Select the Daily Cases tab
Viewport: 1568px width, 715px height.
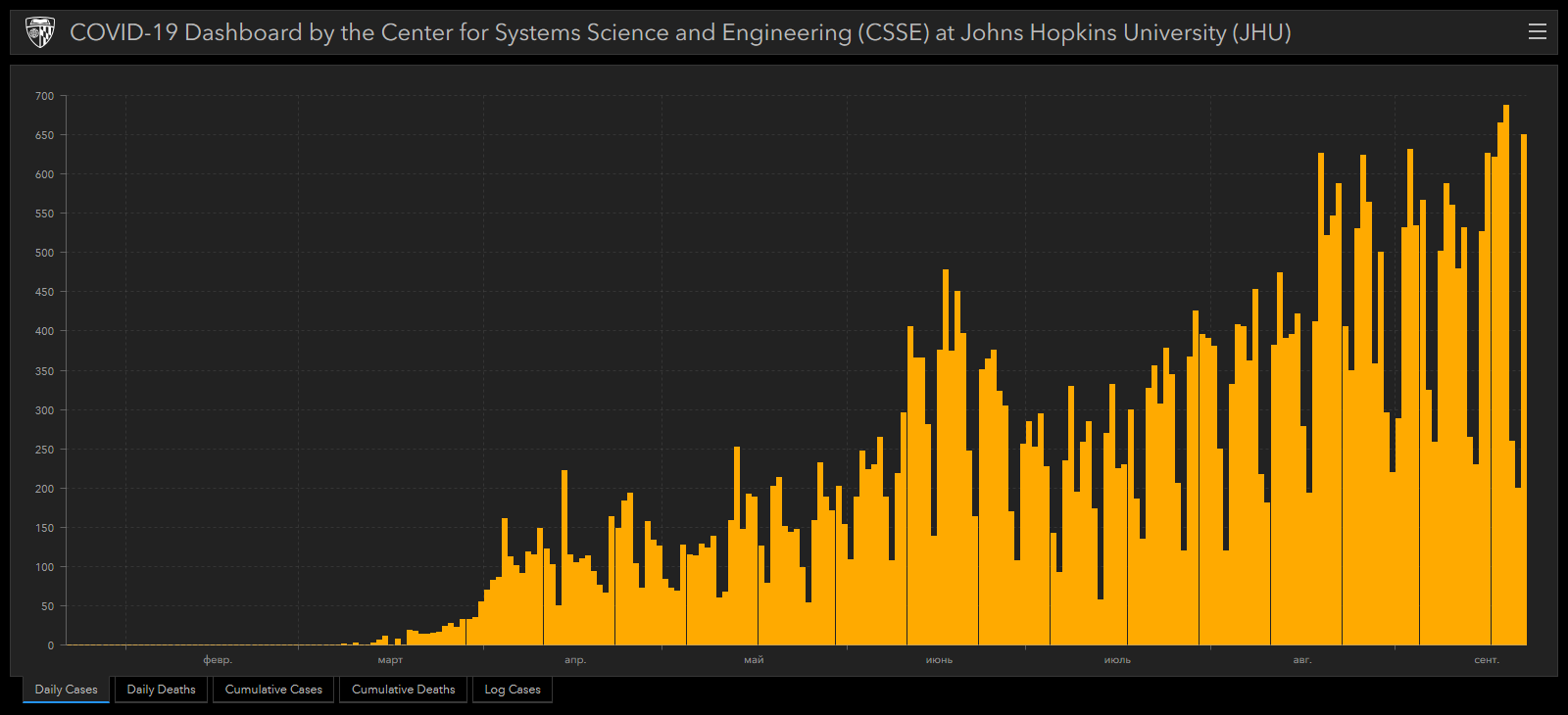coord(66,690)
